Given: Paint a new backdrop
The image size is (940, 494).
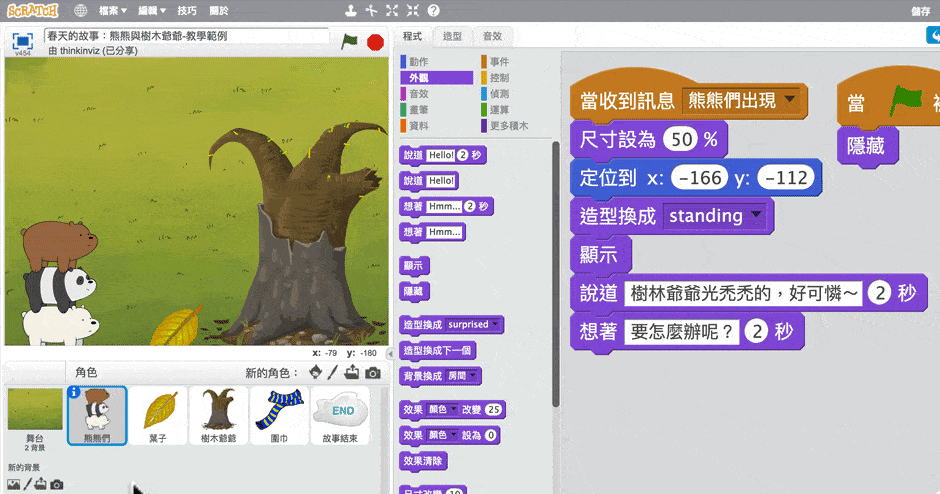Looking at the screenshot, I should pos(28,484).
